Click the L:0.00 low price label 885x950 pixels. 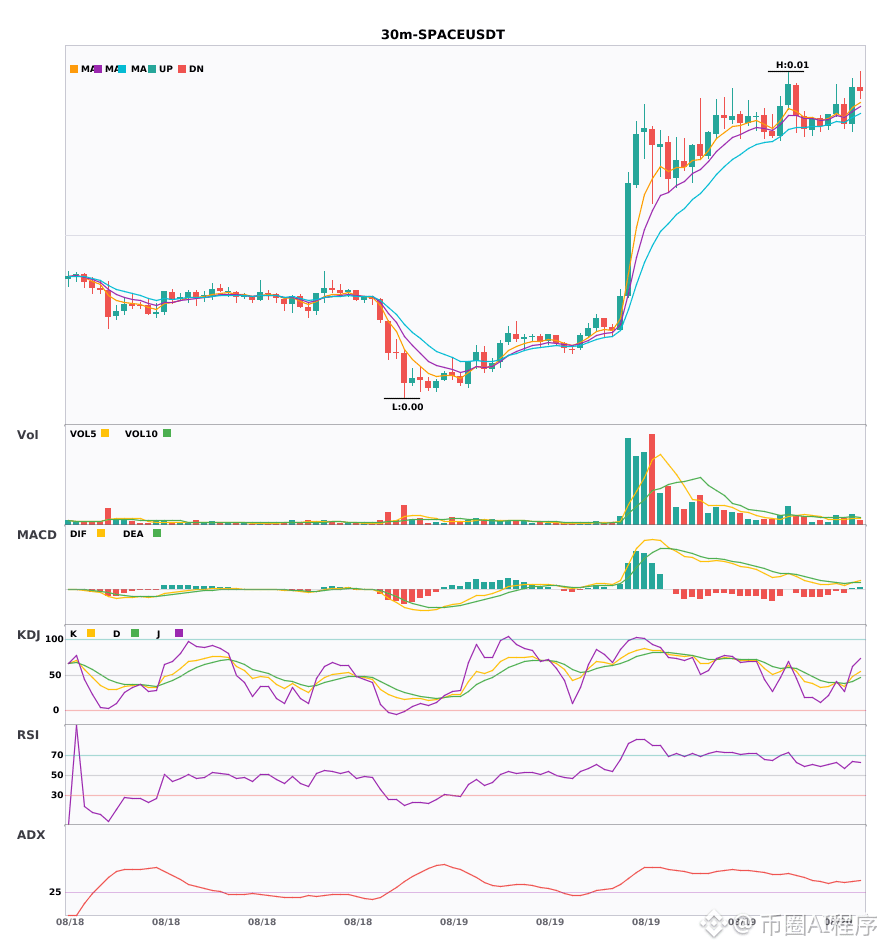[408, 407]
